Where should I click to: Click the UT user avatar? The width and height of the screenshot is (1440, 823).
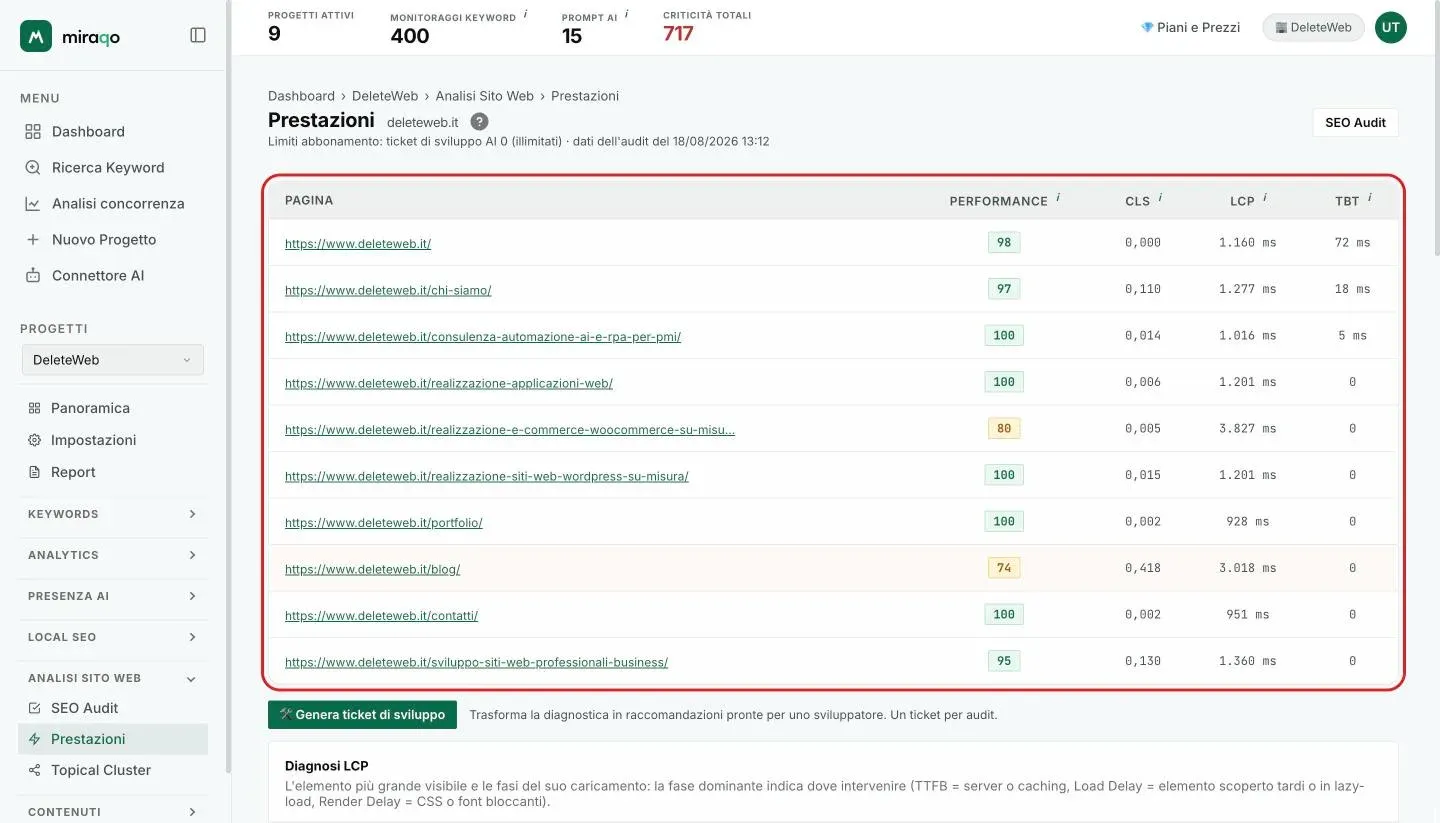(x=1390, y=28)
